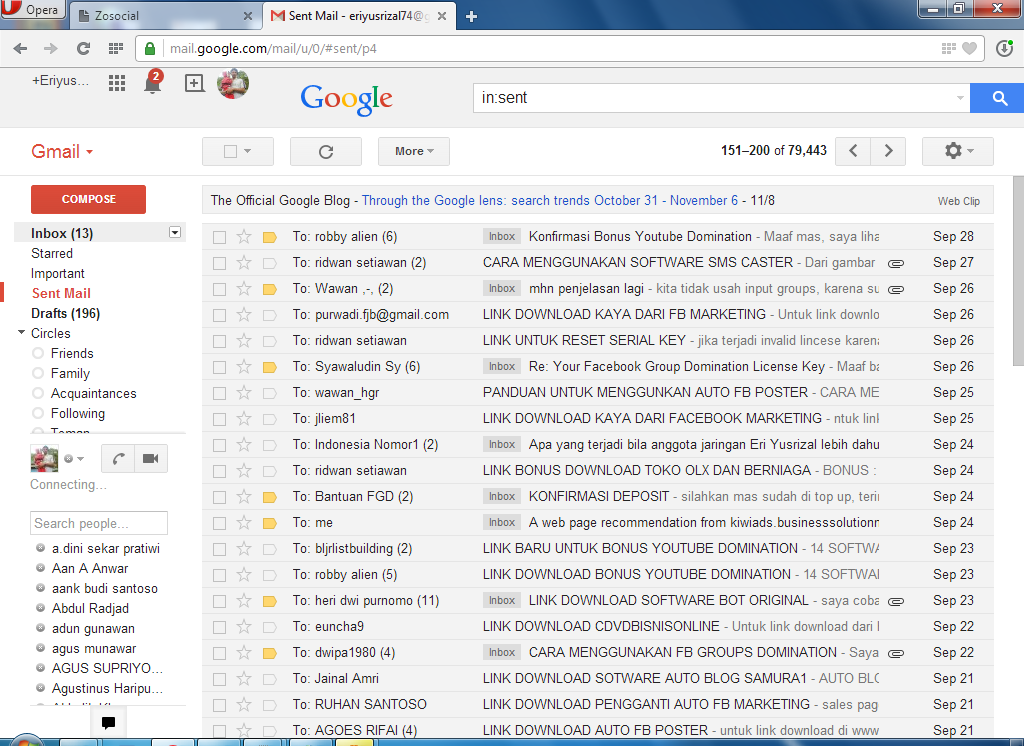
Task: Open the Google apps grid icon
Action: (x=117, y=83)
